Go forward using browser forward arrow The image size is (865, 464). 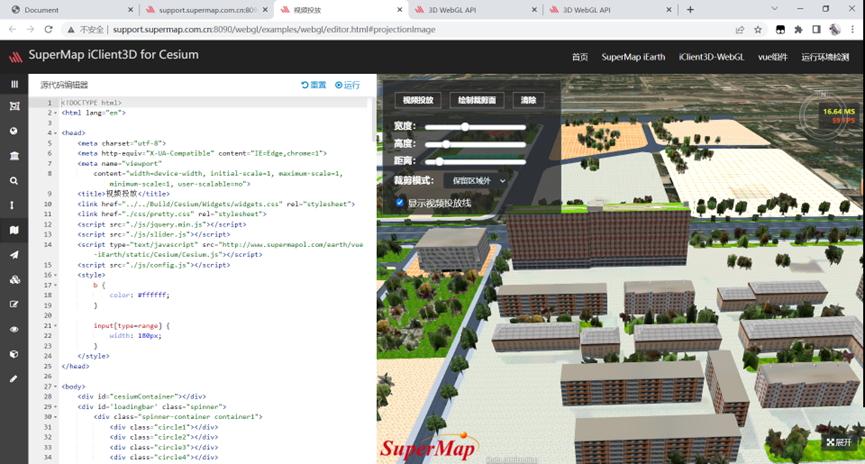[x=30, y=30]
